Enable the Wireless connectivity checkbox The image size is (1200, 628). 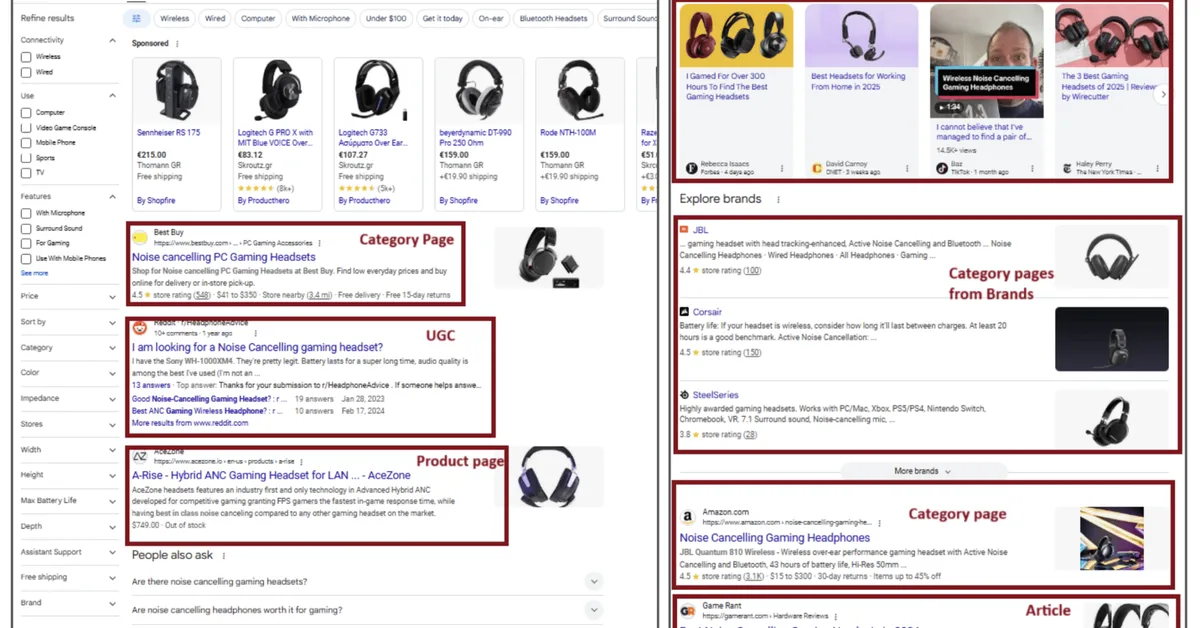coord(25,57)
